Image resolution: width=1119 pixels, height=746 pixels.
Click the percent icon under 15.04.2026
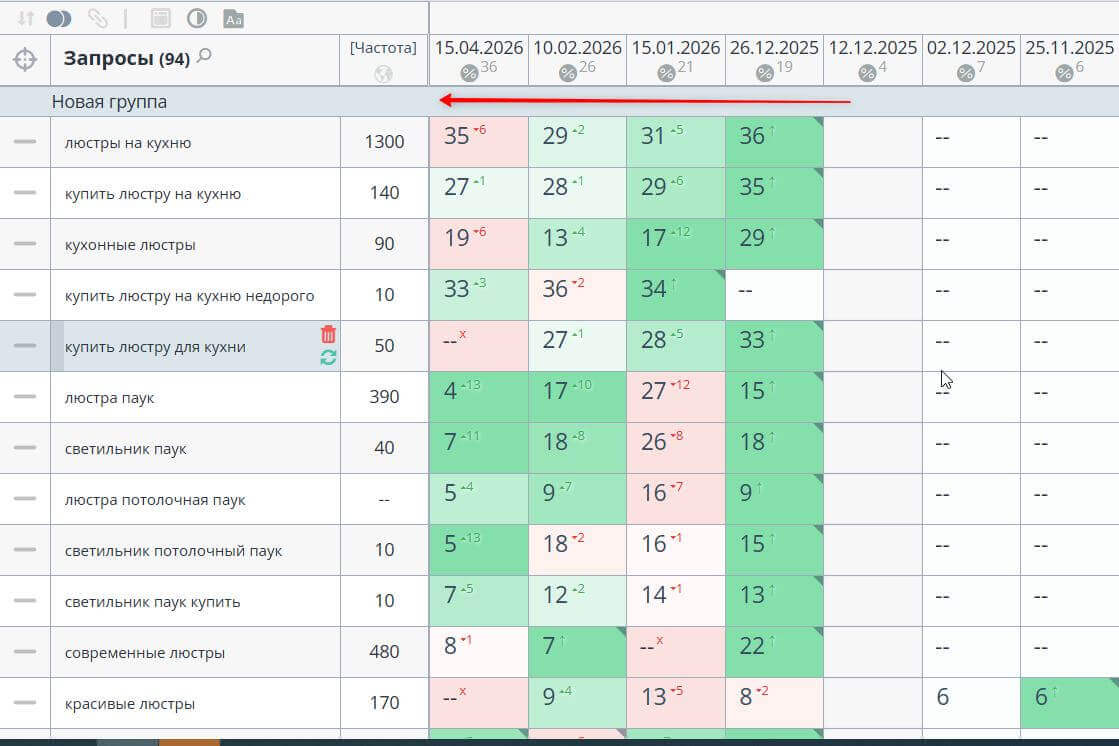click(x=468, y=73)
